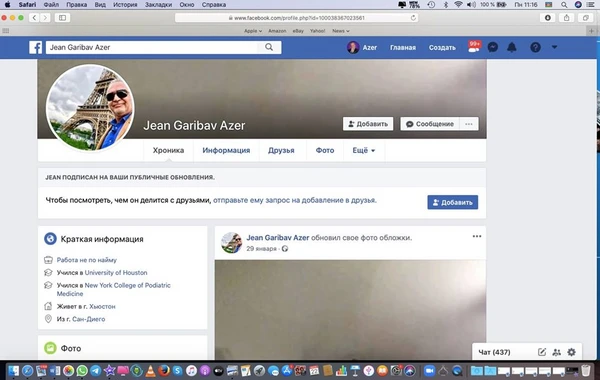Add a new tab with the plus button
The width and height of the screenshot is (600, 380).
[592, 31]
